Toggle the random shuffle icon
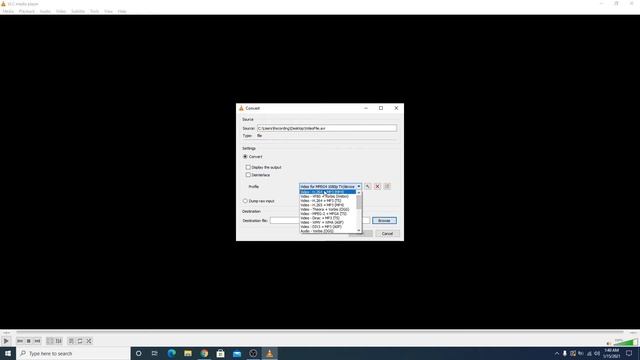 click(x=89, y=341)
